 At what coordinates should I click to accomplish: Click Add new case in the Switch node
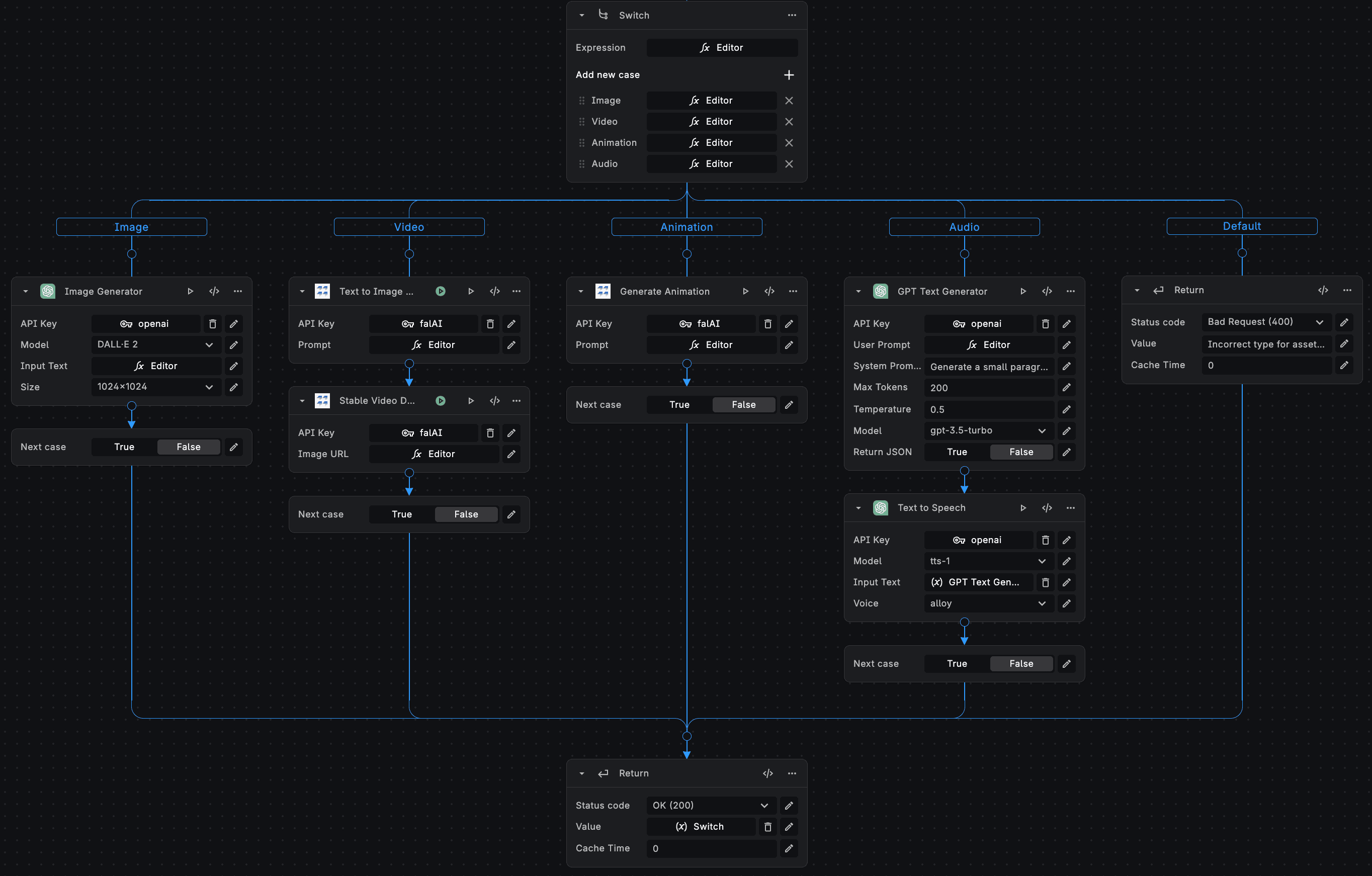[x=789, y=74]
